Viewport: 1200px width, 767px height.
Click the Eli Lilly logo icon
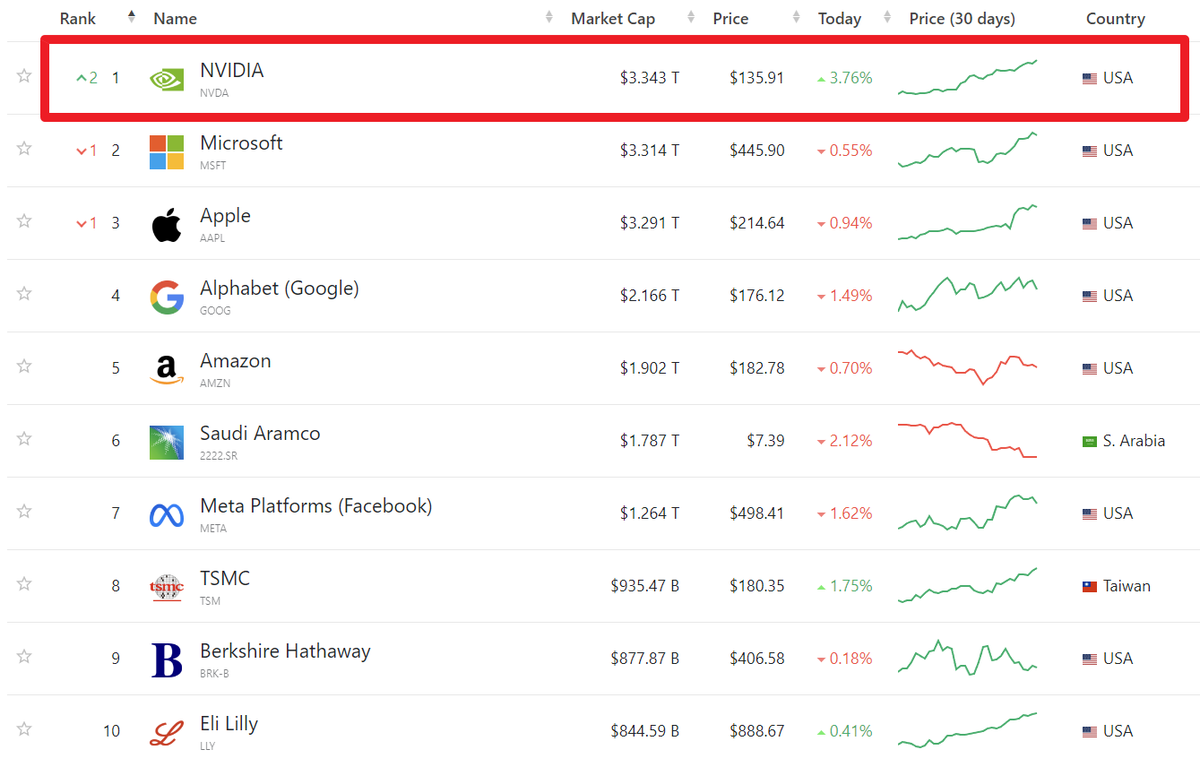167,733
